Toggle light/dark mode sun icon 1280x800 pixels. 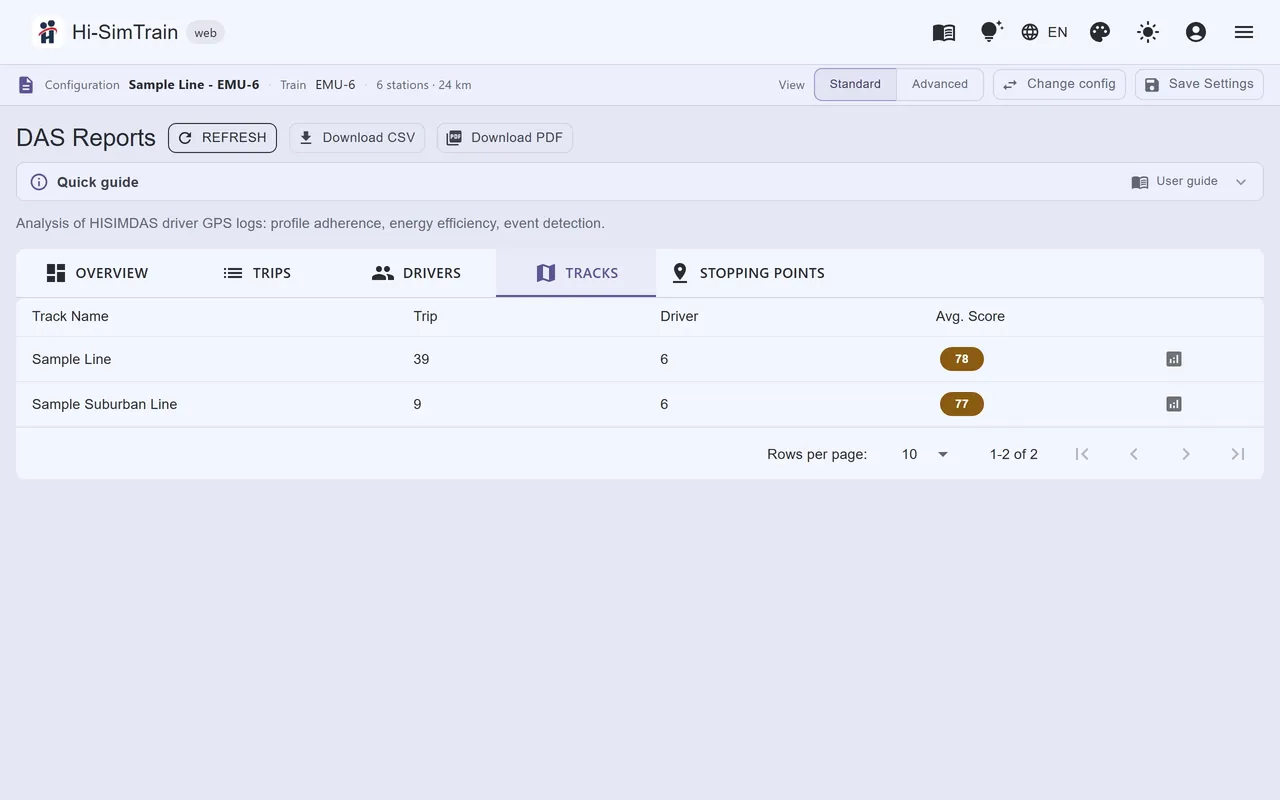coord(1148,32)
